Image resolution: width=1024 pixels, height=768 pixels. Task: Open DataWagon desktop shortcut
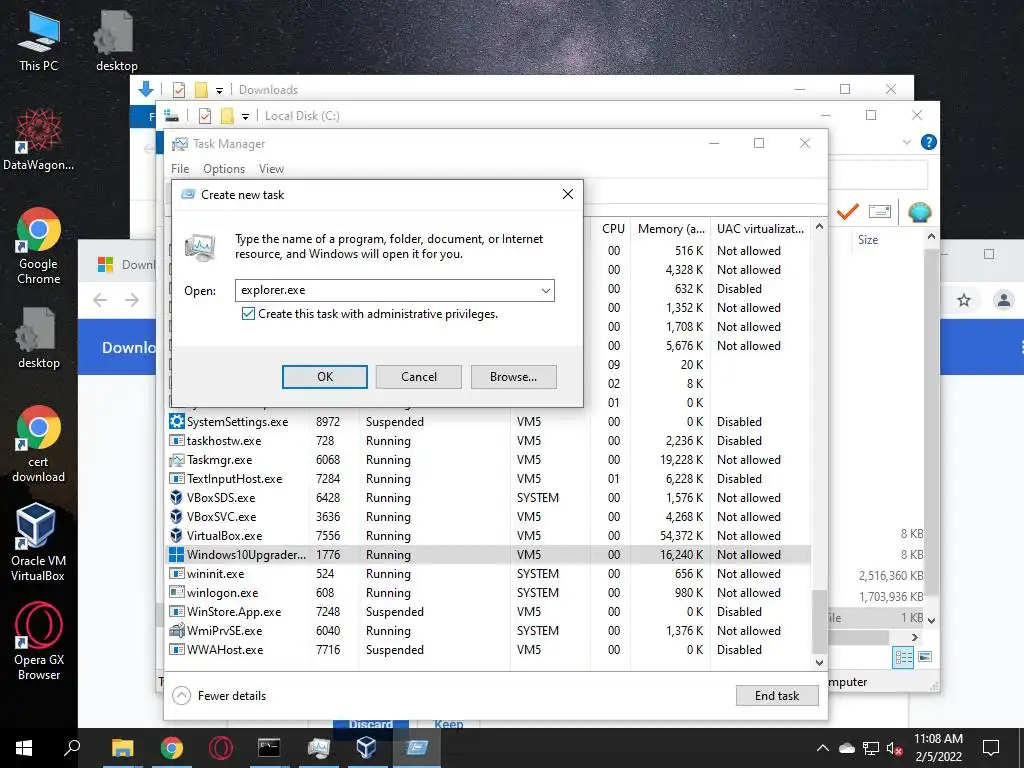pos(39,140)
